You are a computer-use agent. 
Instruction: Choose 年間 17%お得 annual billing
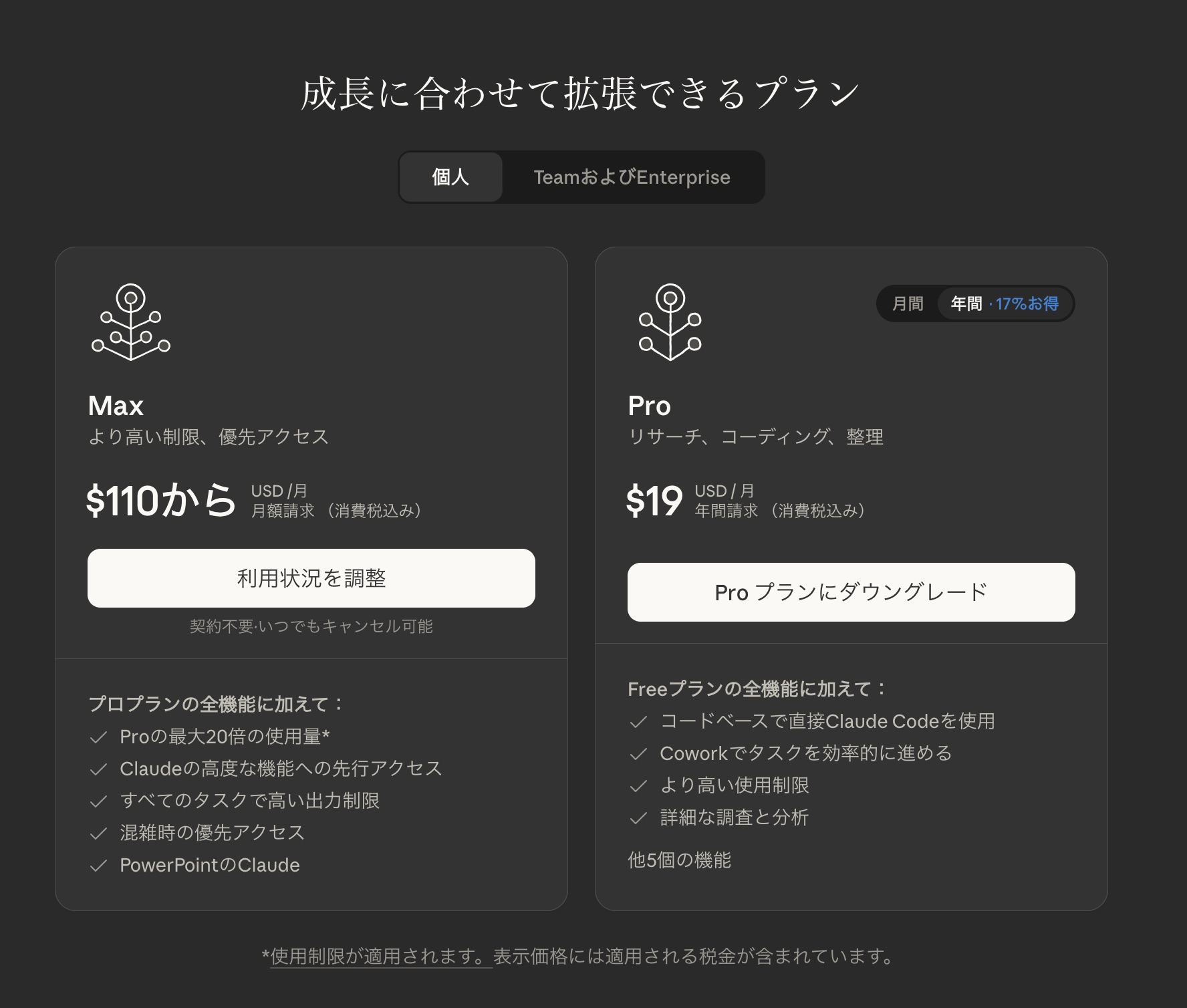coord(1005,303)
